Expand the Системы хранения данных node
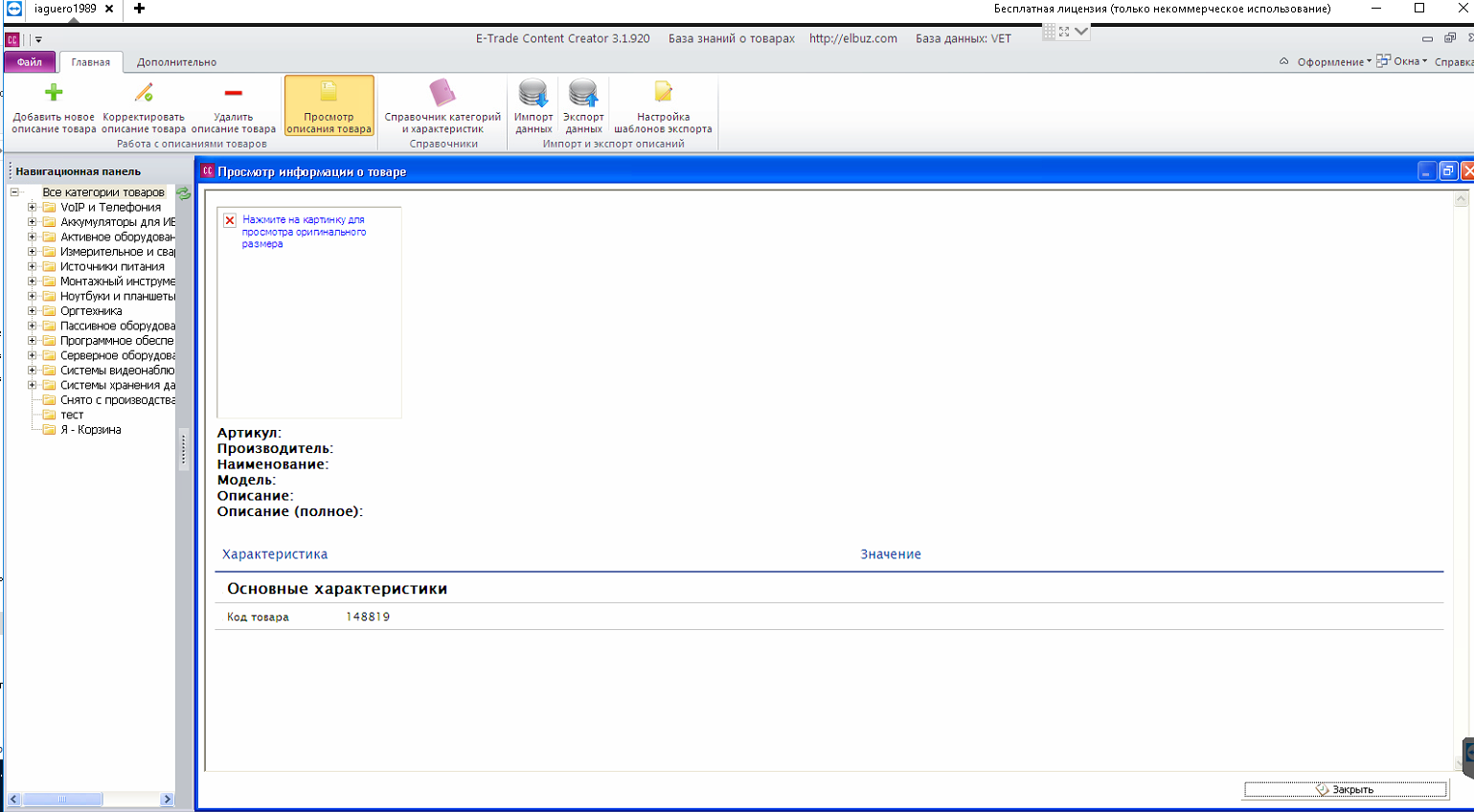Screen dimensions: 1474x812 coord(32,385)
